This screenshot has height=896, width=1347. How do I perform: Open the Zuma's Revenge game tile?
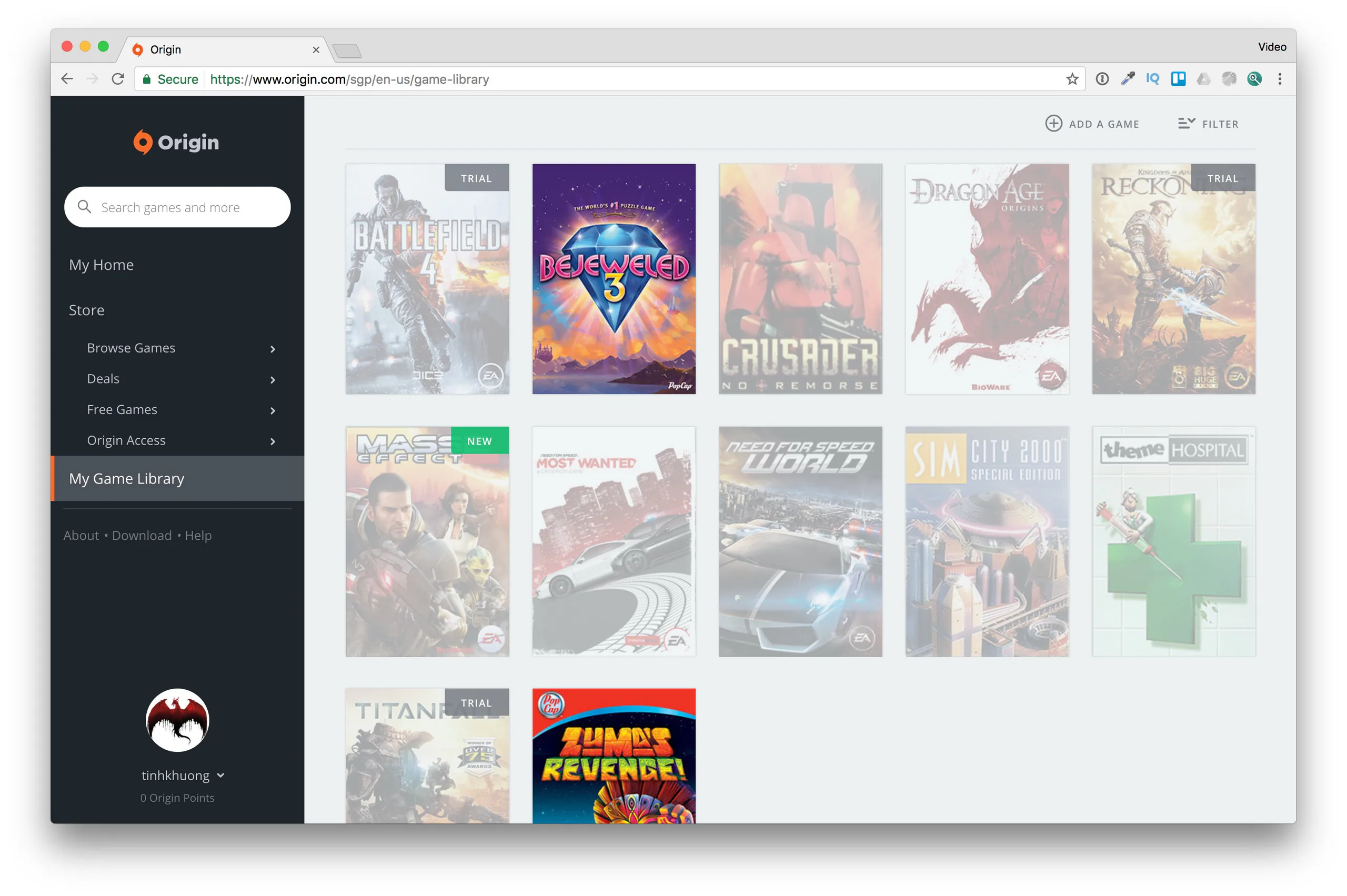(x=614, y=756)
